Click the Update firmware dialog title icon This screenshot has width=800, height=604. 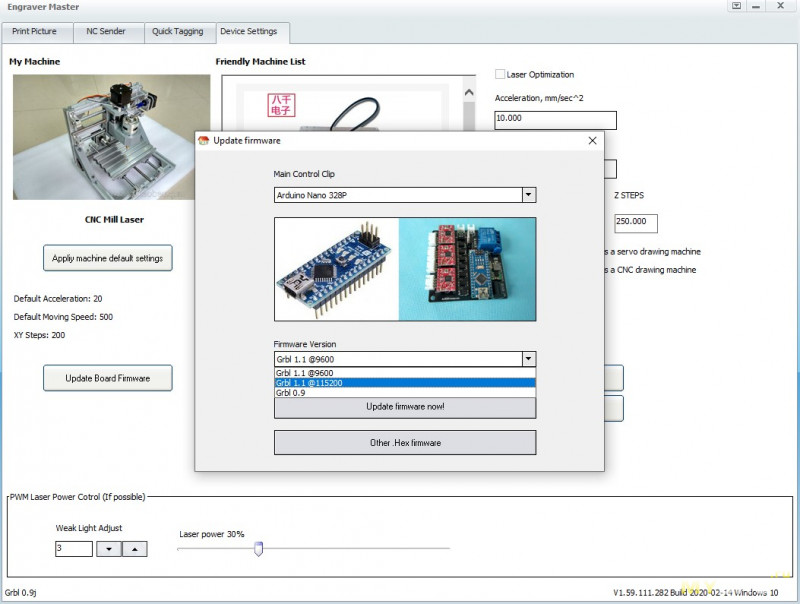pos(204,141)
